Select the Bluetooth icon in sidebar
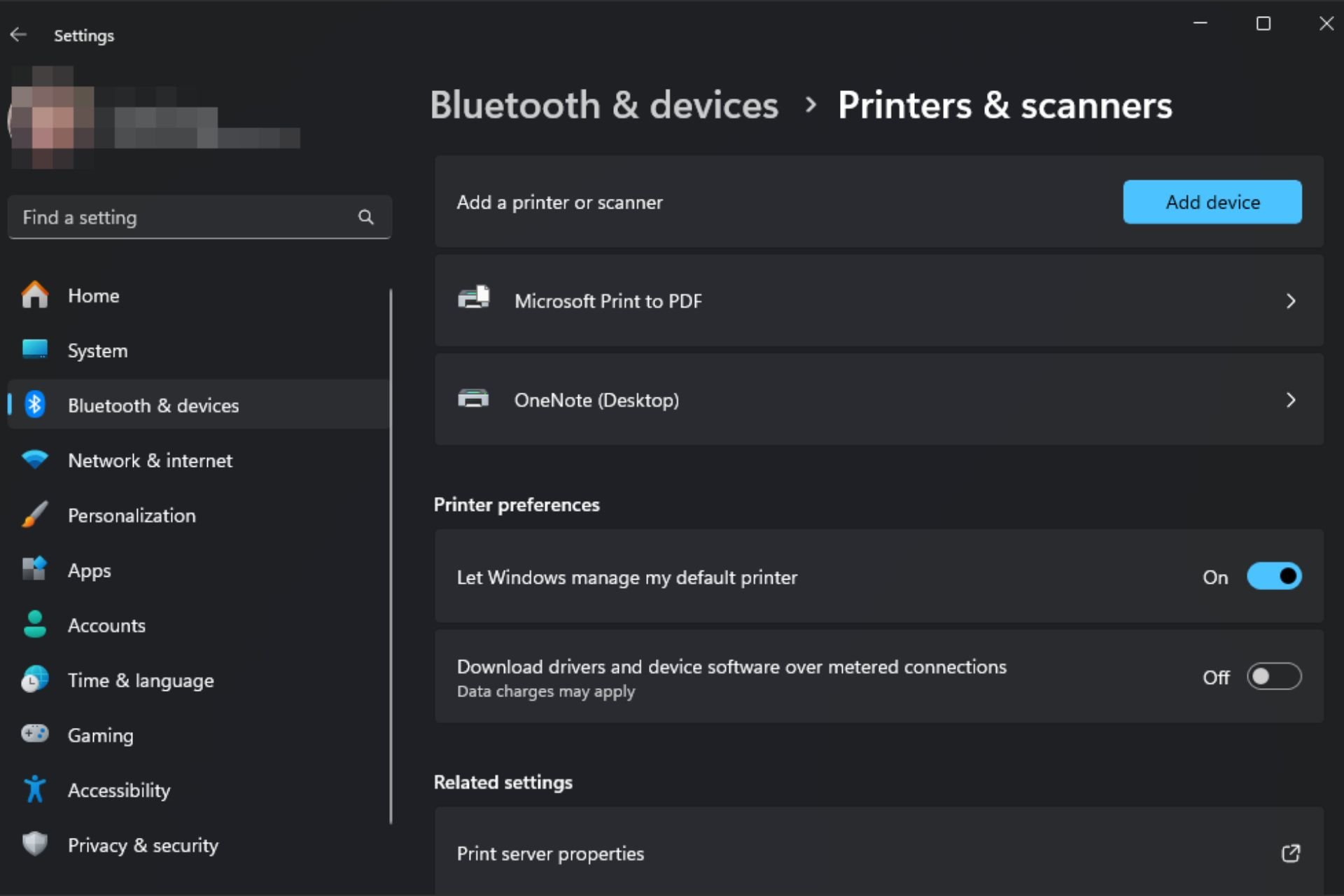 click(34, 405)
